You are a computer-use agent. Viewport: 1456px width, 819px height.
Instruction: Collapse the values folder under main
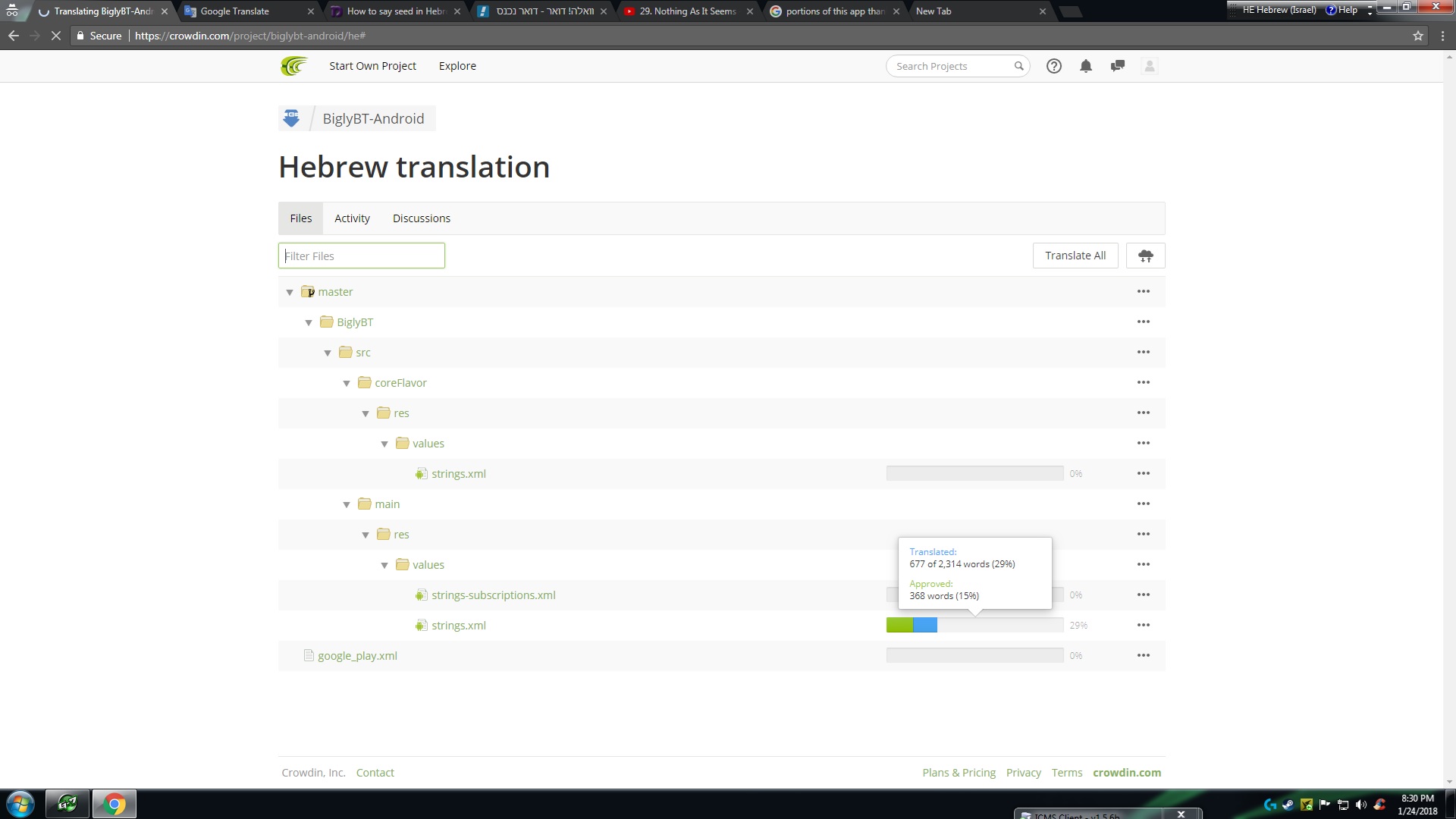384,565
